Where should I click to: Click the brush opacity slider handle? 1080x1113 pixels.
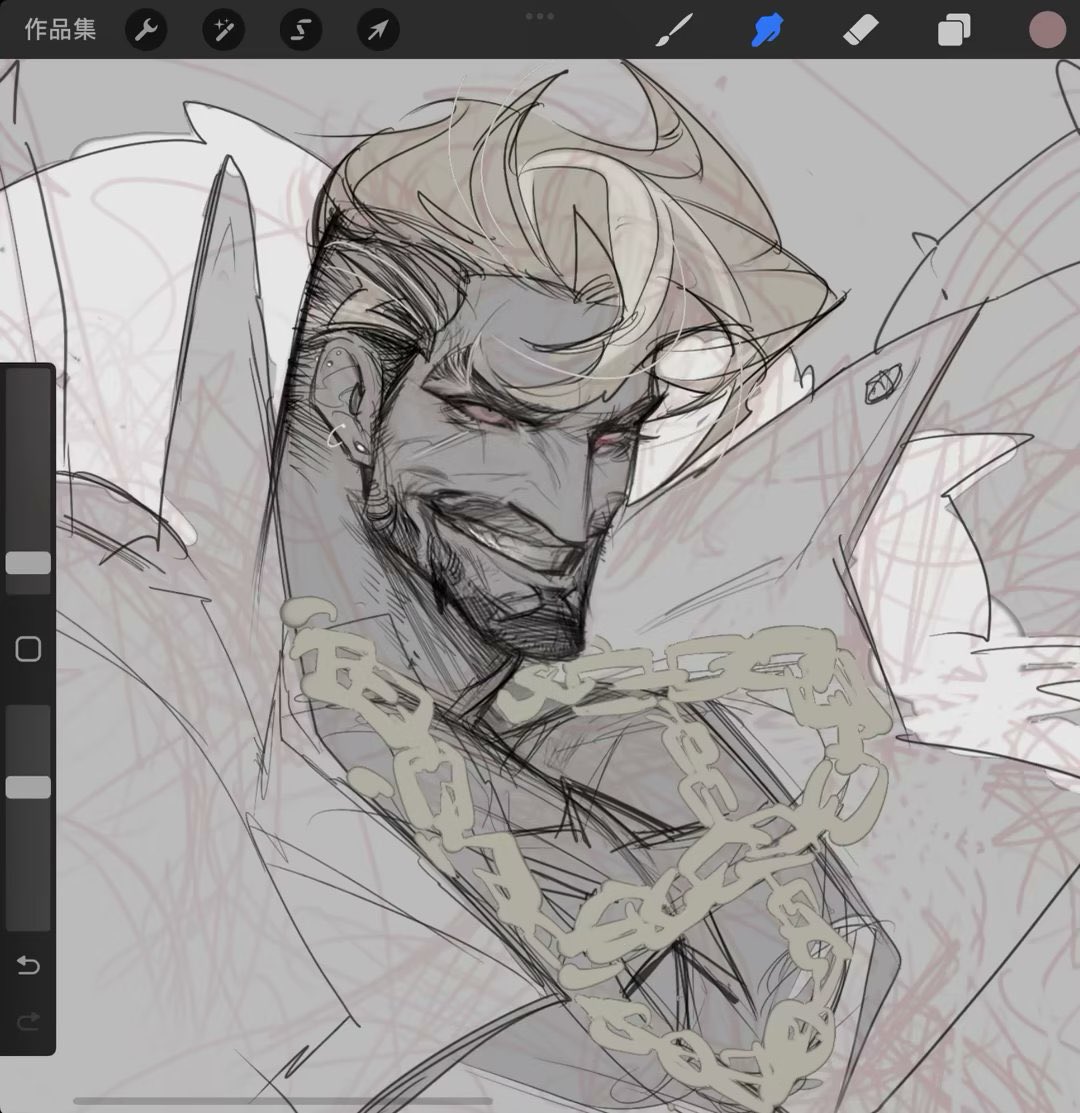[28, 788]
